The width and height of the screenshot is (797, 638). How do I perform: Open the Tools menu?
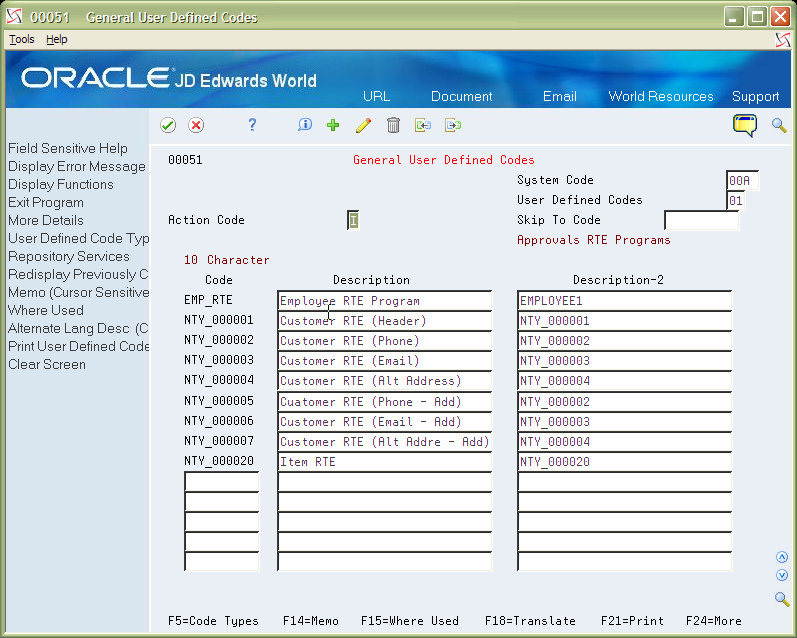coord(22,39)
